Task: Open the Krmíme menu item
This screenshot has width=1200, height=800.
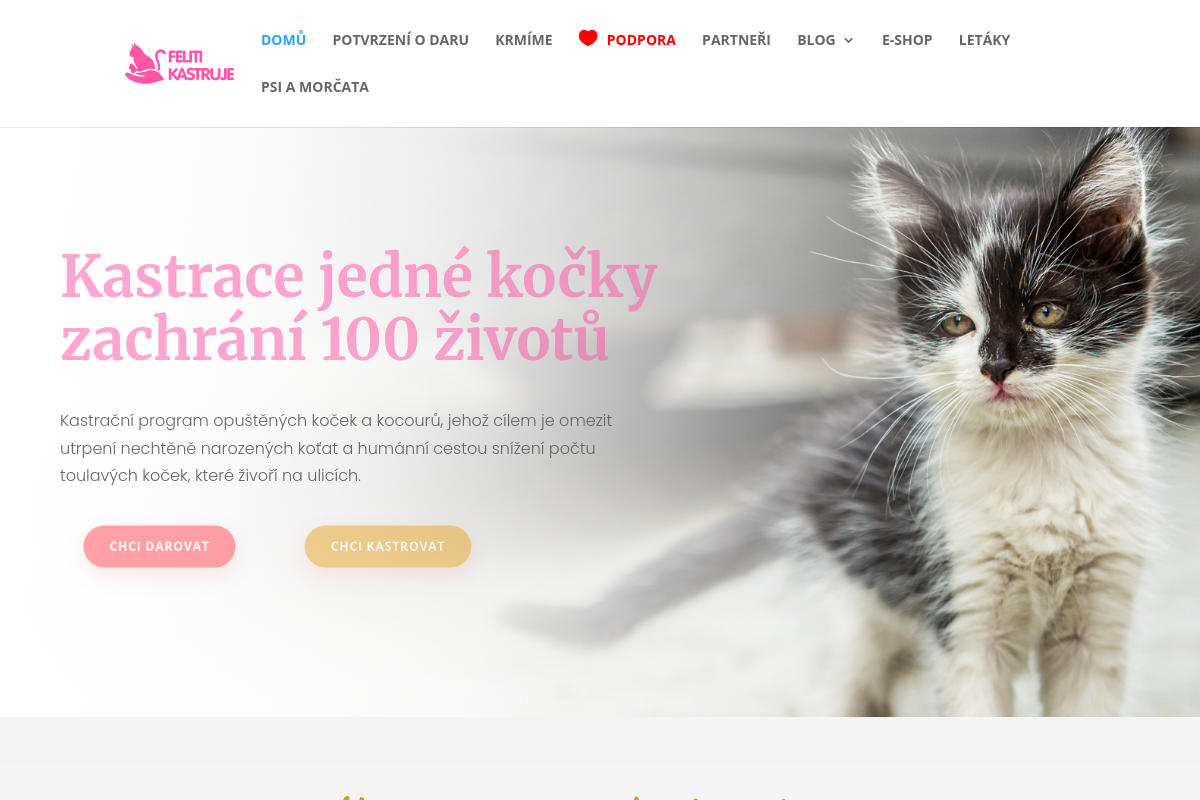Action: tap(524, 40)
